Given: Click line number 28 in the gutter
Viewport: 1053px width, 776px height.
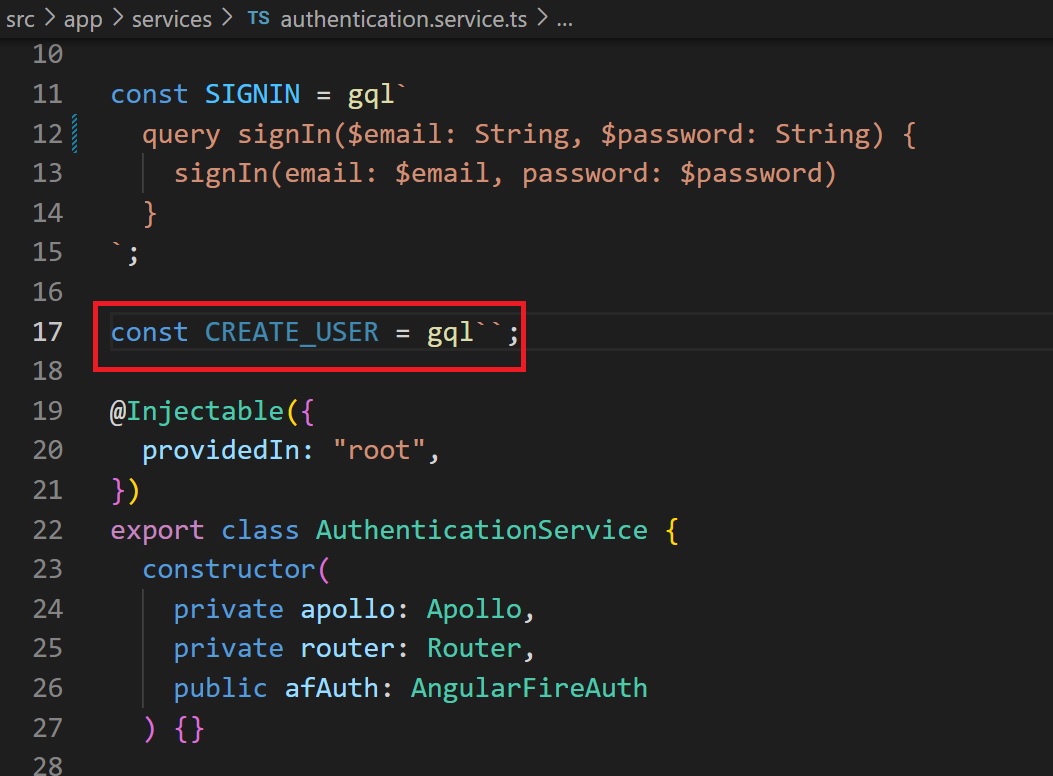Looking at the screenshot, I should [48, 765].
